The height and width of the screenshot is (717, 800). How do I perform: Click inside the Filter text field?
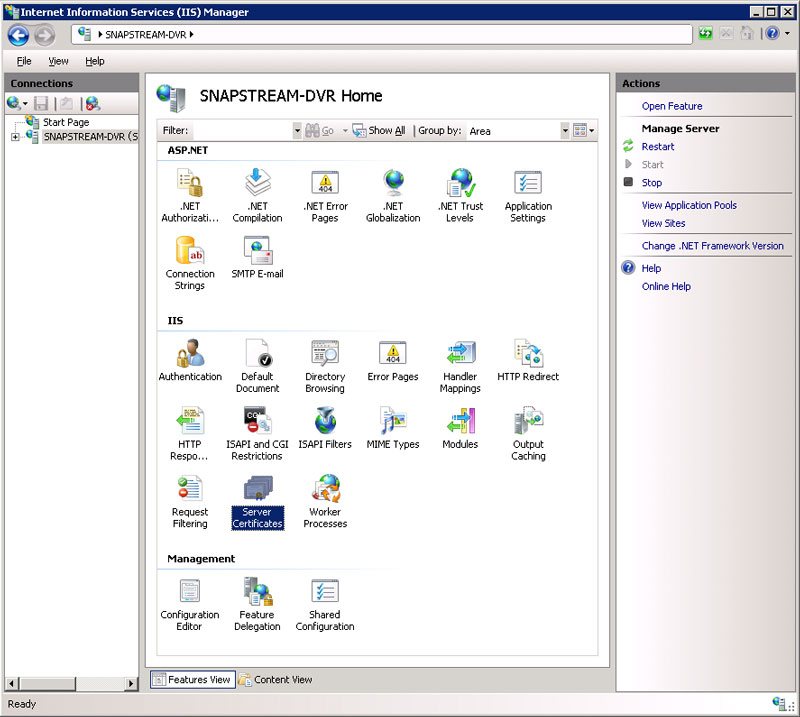(242, 131)
